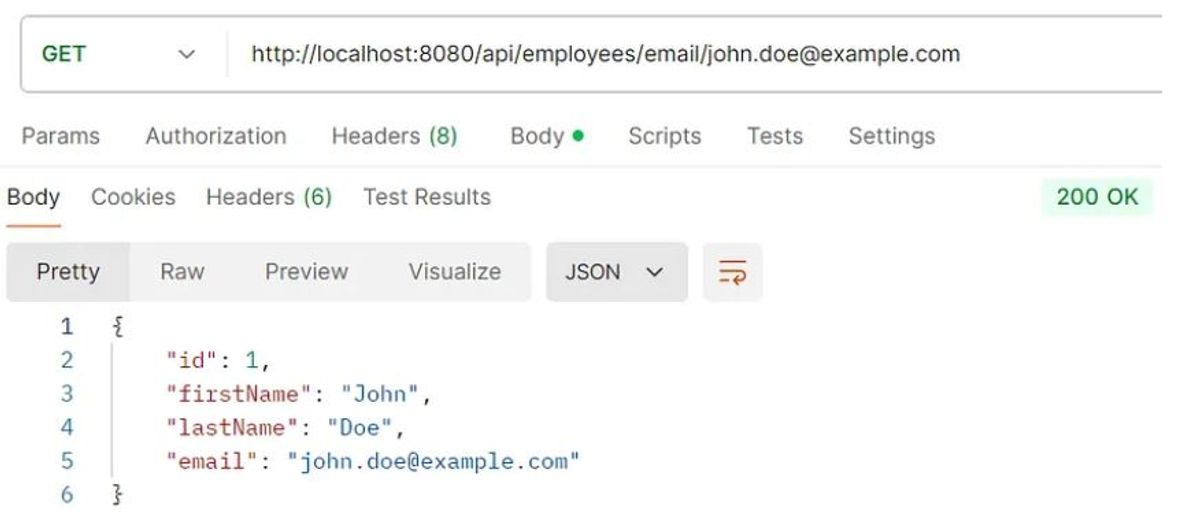
Task: Select the Pretty view mode
Action: [68, 272]
